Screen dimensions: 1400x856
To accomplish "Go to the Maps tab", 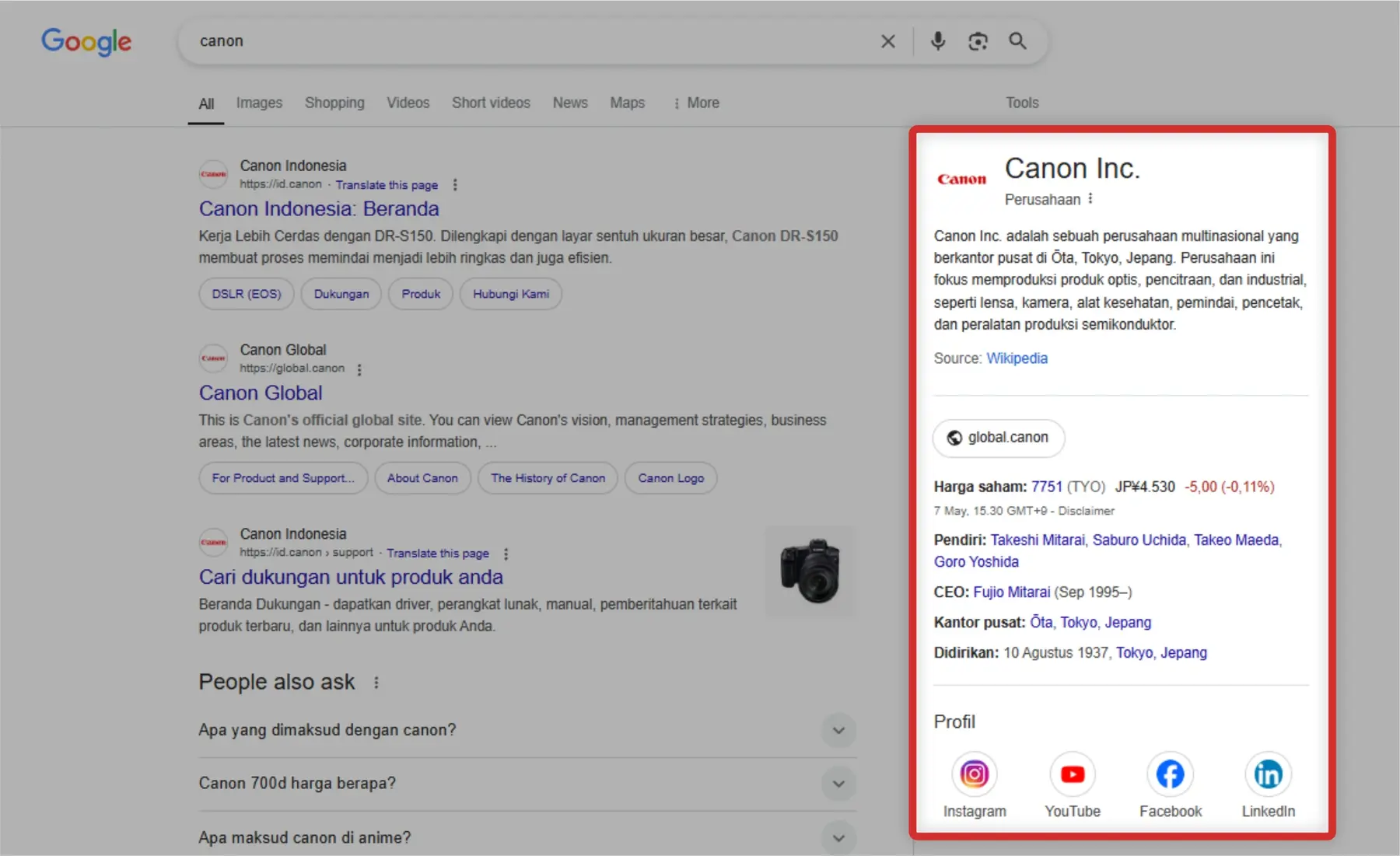I will pyautogui.click(x=627, y=103).
